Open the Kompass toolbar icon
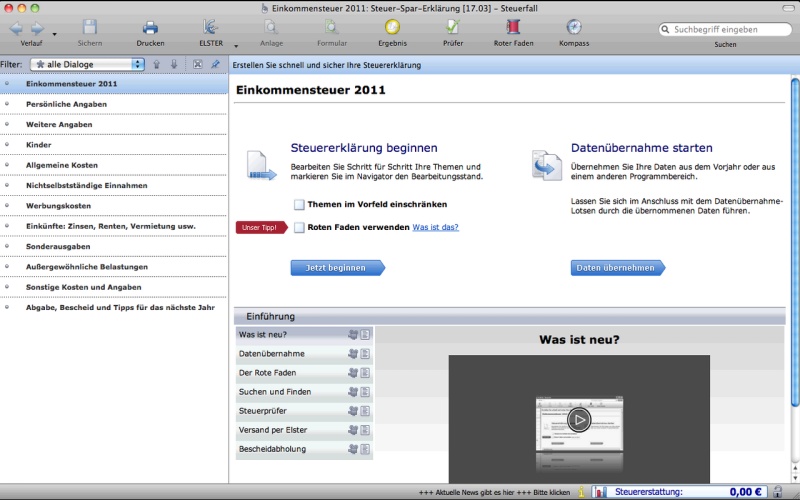The width and height of the screenshot is (800, 500). click(x=574, y=27)
